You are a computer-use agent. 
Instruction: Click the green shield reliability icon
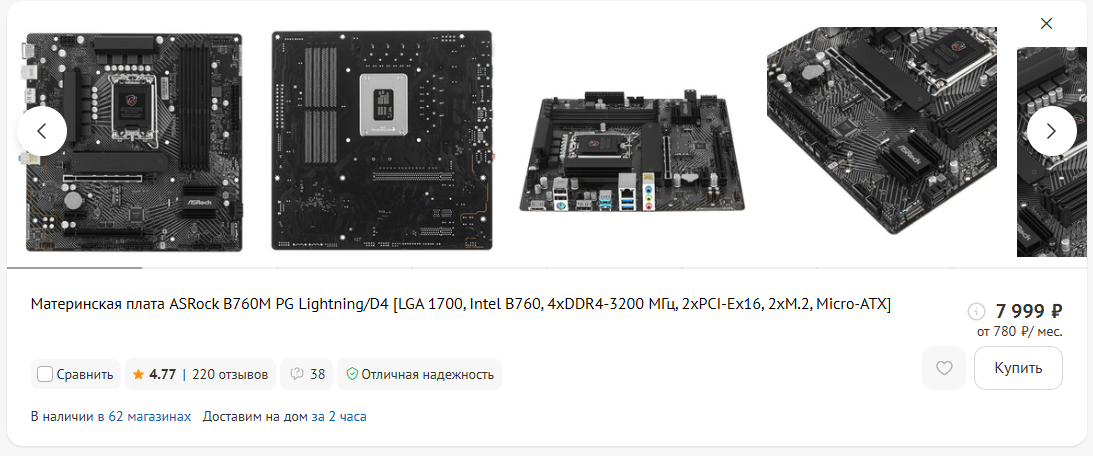tap(352, 374)
